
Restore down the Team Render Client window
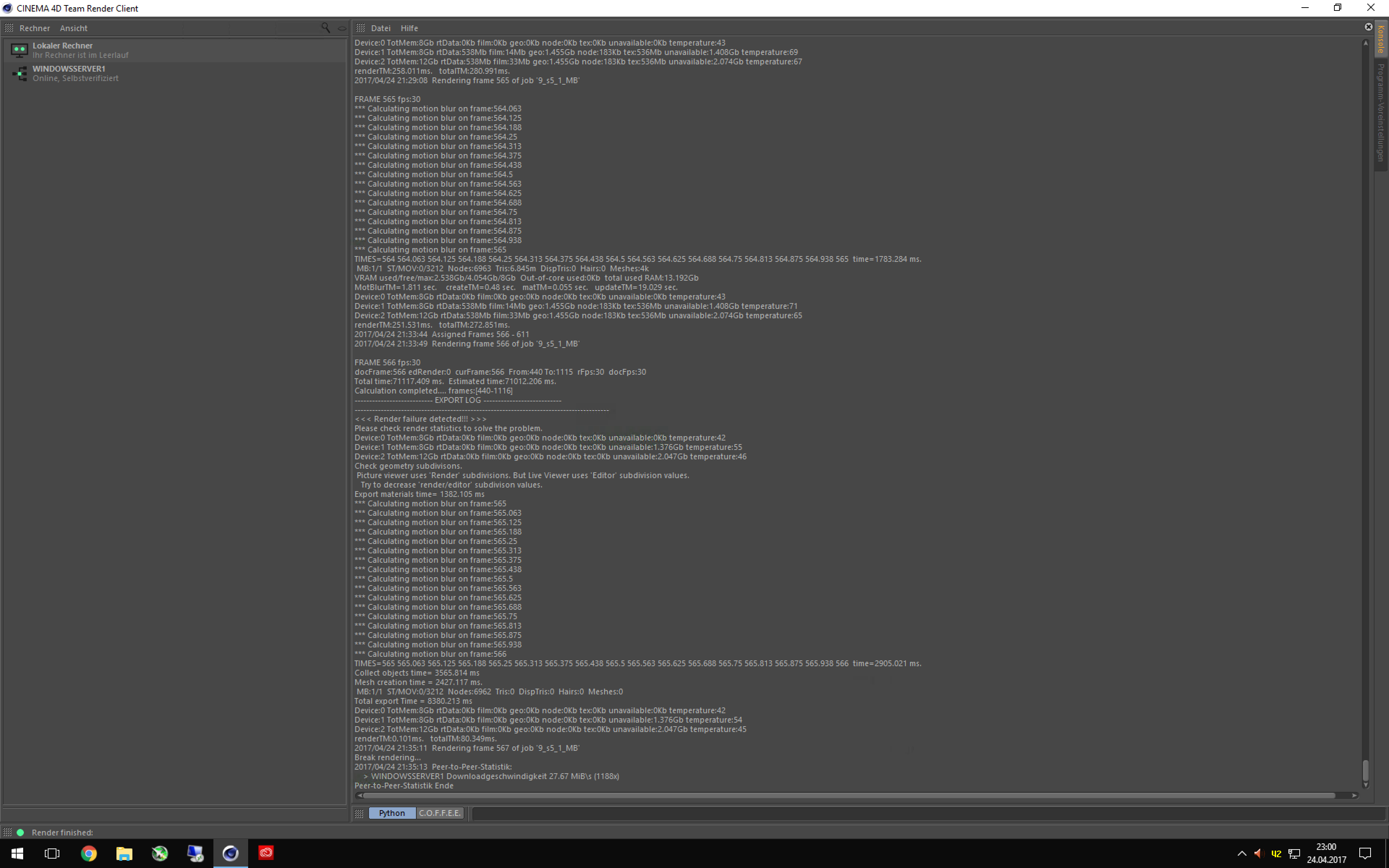[1337, 8]
